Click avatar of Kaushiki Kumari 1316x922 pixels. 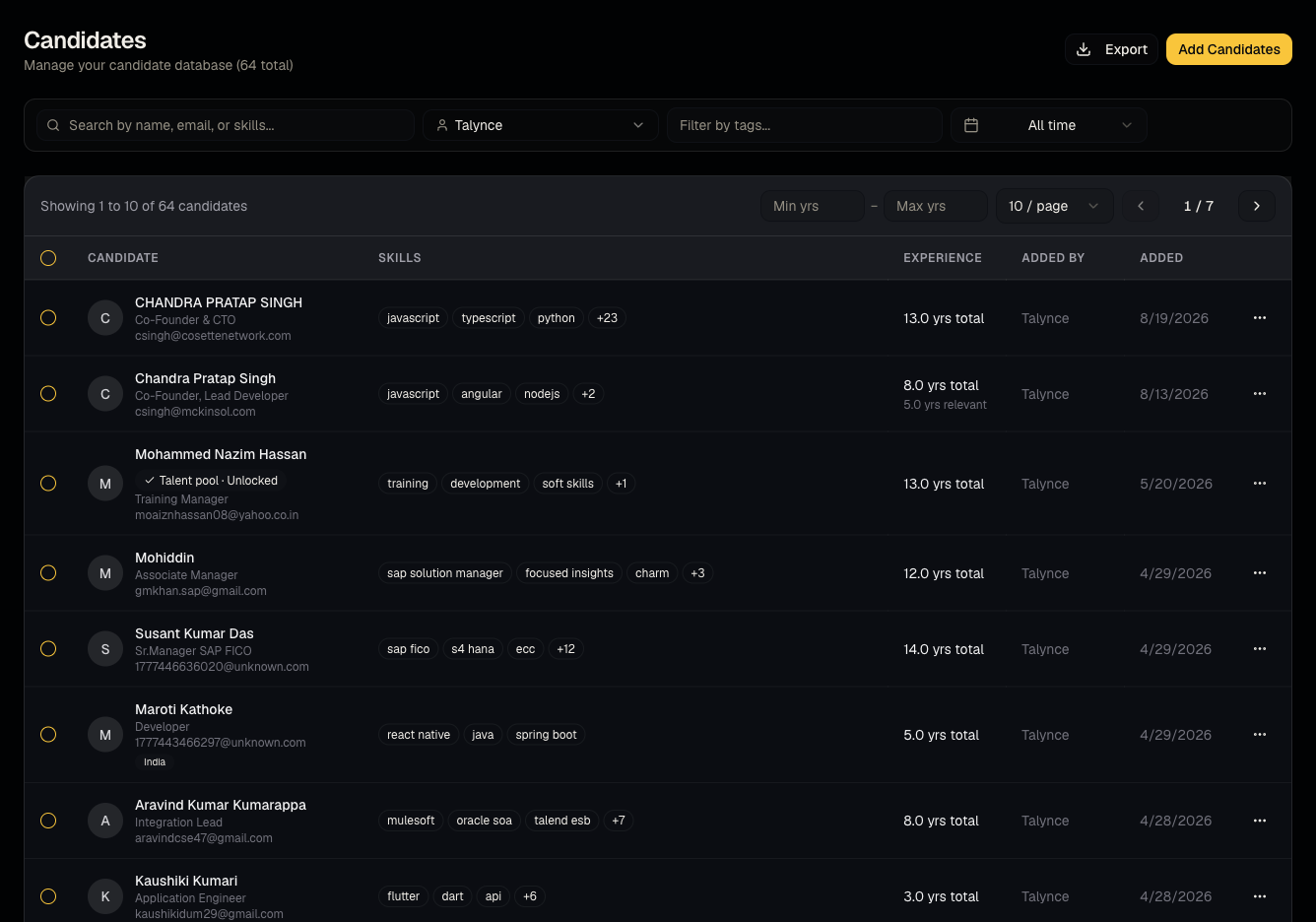click(105, 896)
